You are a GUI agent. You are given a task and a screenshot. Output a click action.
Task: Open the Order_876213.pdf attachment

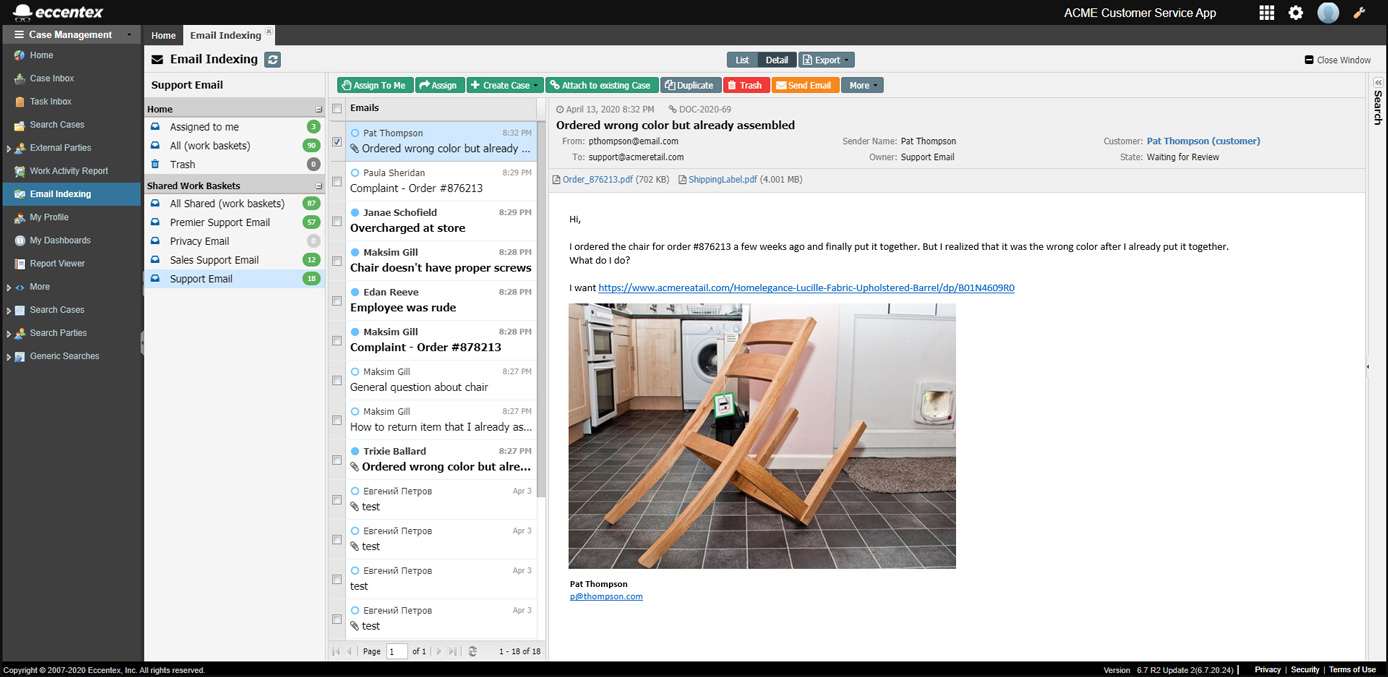pos(597,180)
